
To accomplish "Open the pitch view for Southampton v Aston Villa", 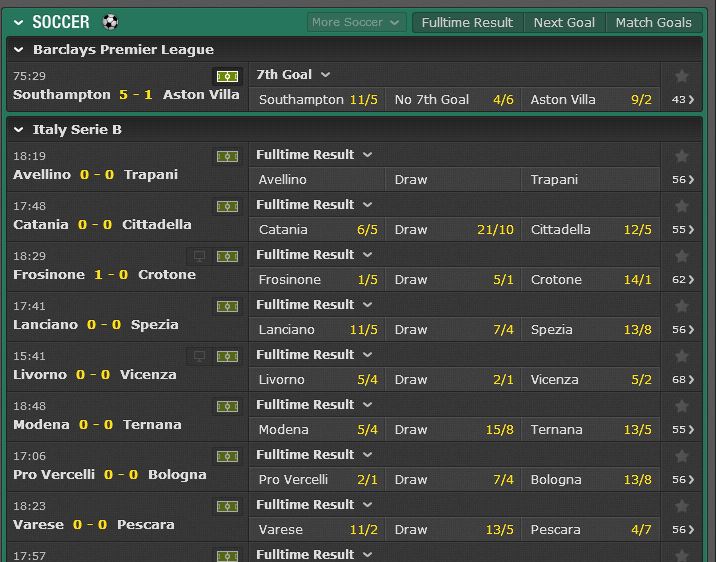I will 227,76.
